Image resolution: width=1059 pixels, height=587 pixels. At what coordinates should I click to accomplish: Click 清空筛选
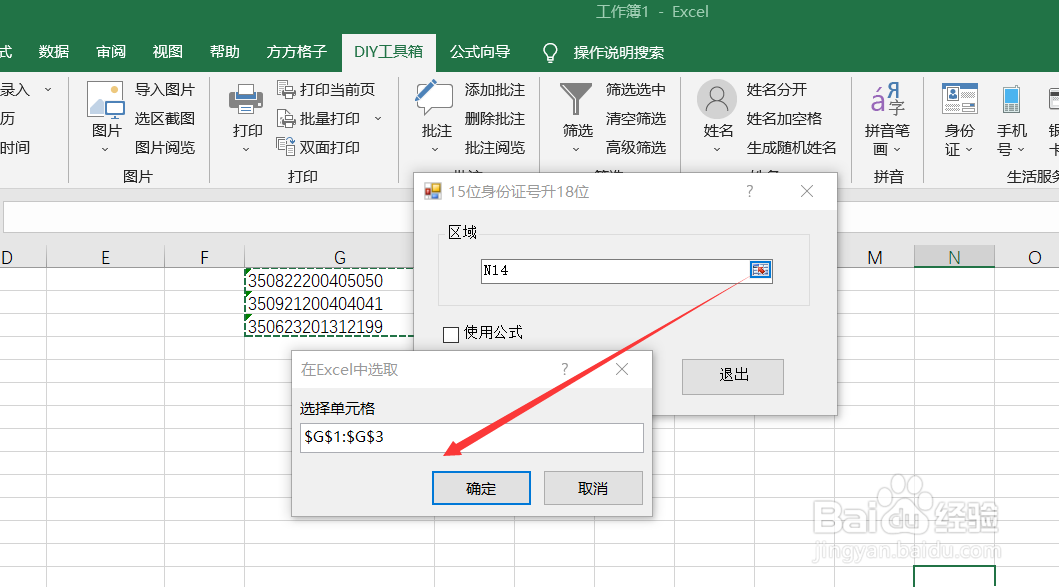(636, 118)
